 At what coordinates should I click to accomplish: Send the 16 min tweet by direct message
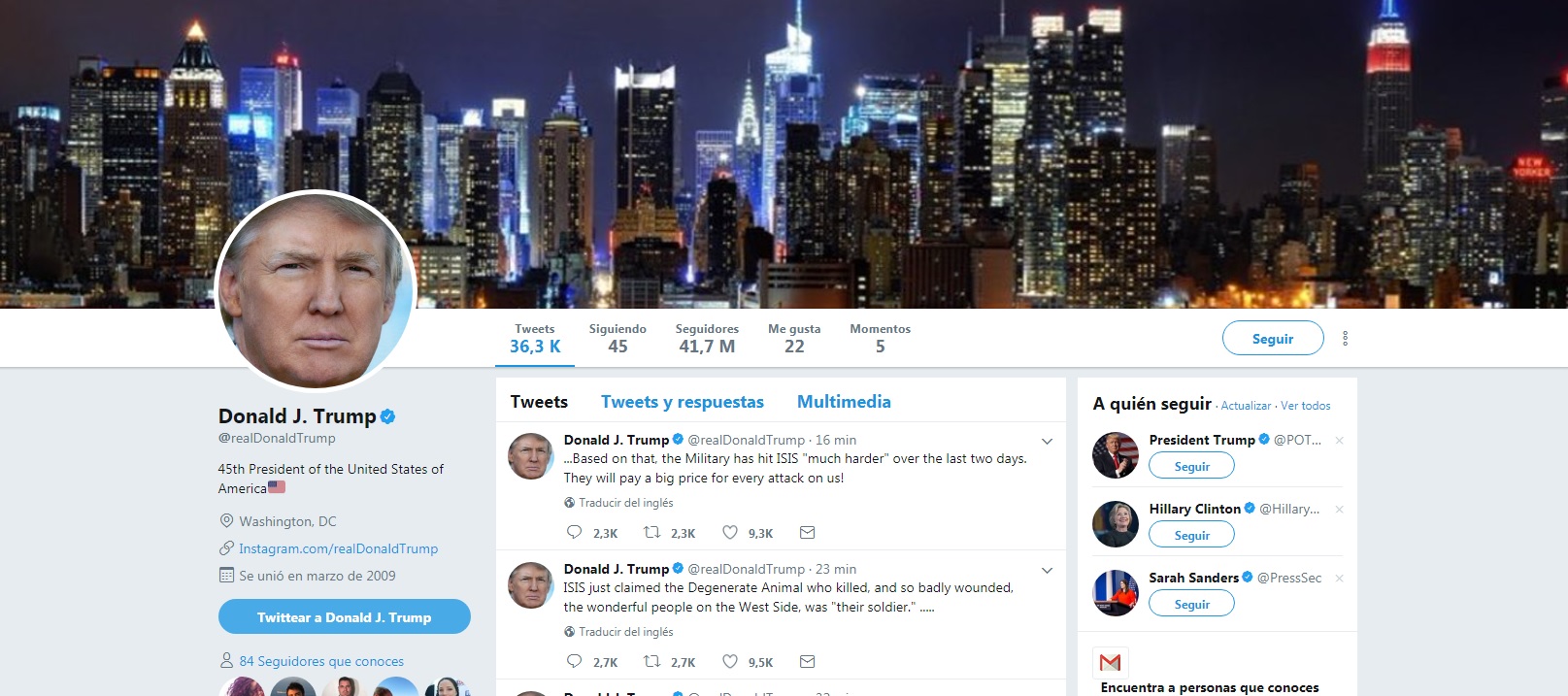pos(807,532)
